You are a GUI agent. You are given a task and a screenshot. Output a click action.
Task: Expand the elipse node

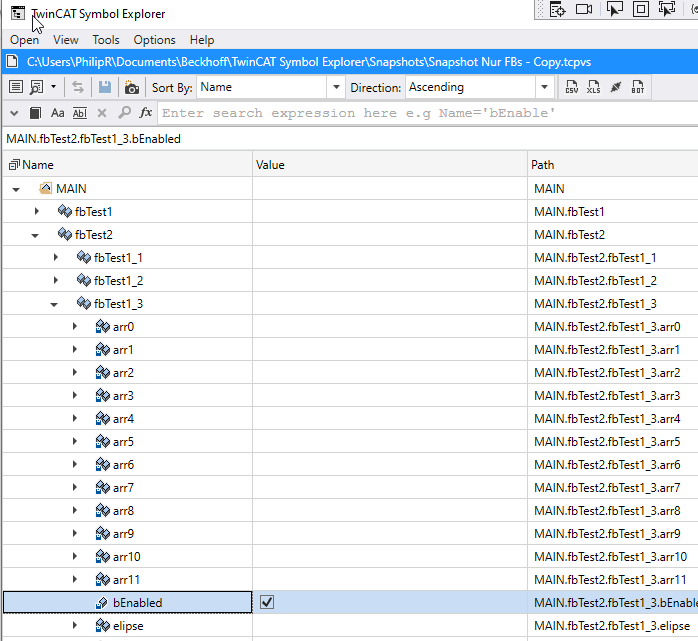pos(75,625)
